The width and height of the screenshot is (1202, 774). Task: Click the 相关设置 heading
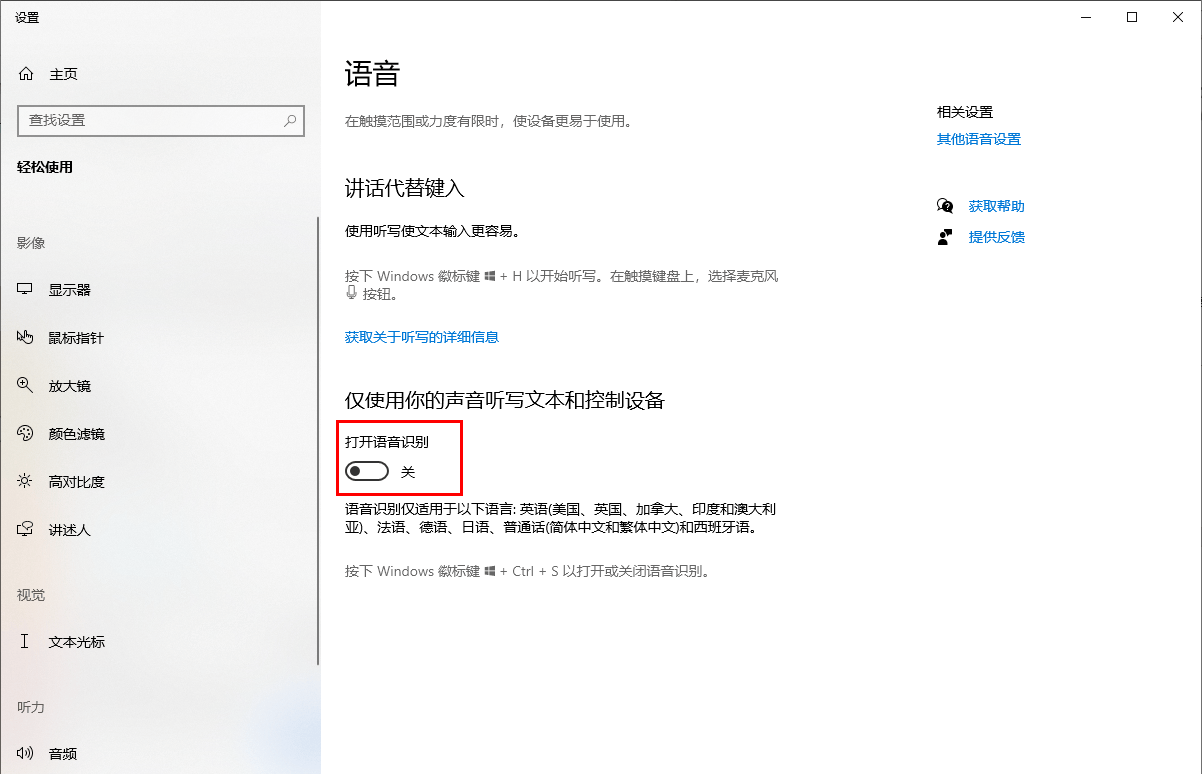click(x=965, y=112)
